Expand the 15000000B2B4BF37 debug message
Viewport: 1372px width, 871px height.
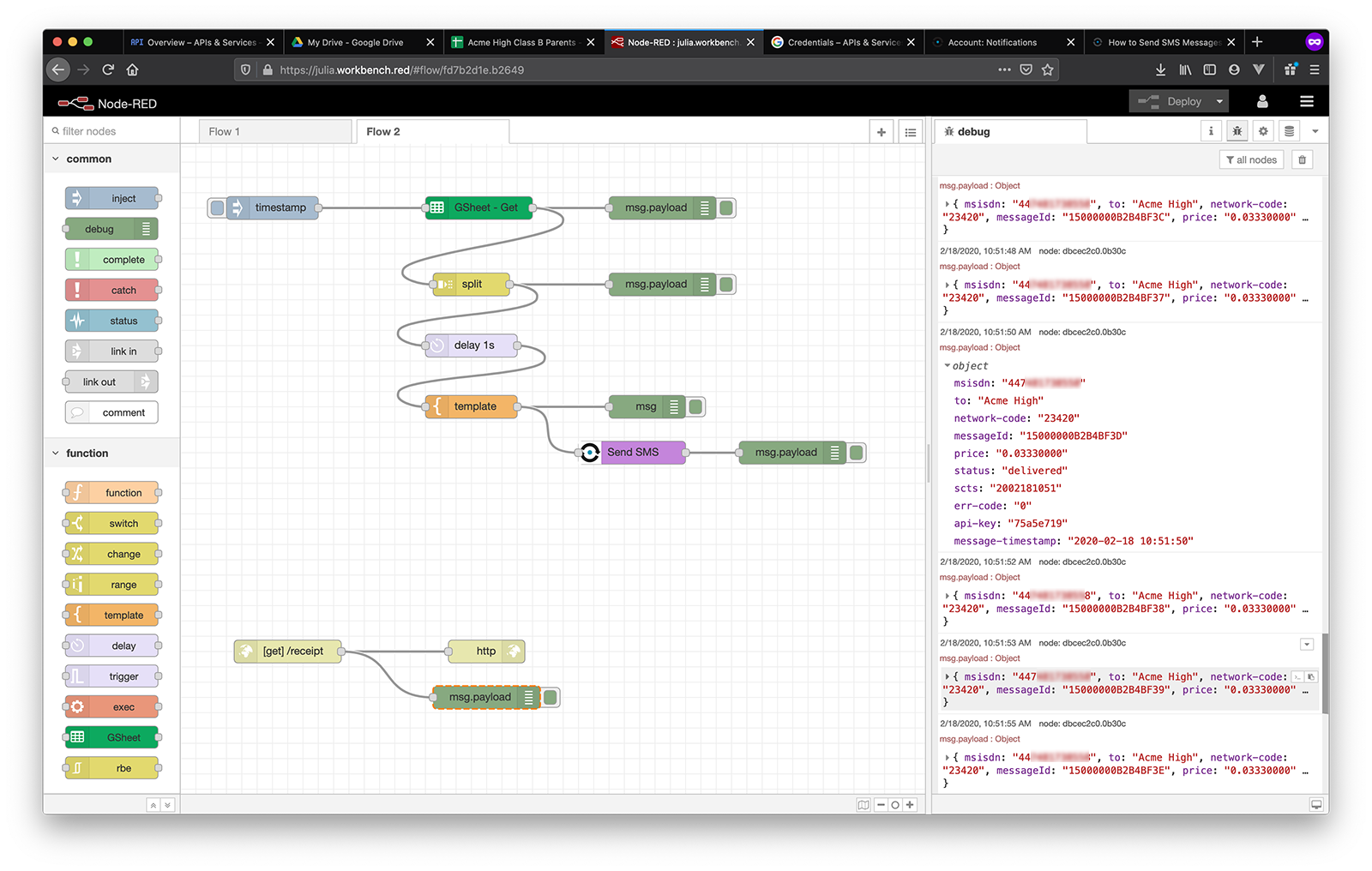pyautogui.click(x=948, y=285)
